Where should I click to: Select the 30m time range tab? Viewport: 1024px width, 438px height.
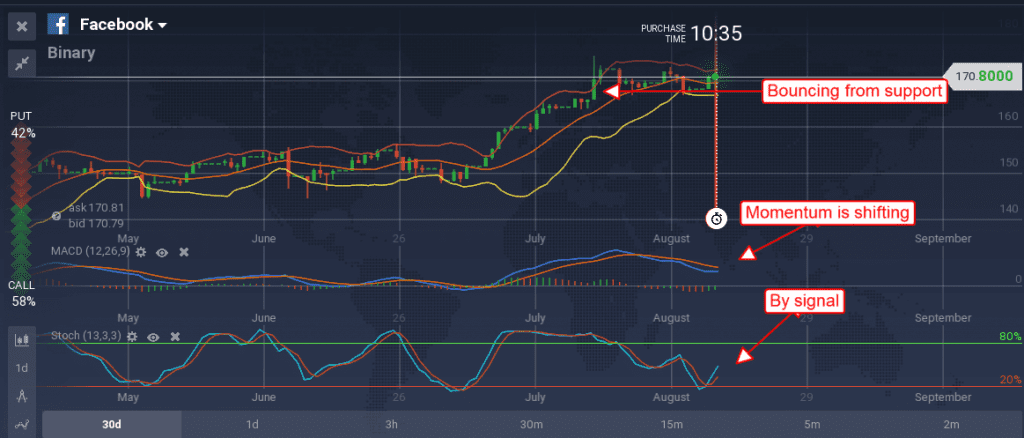click(532, 424)
